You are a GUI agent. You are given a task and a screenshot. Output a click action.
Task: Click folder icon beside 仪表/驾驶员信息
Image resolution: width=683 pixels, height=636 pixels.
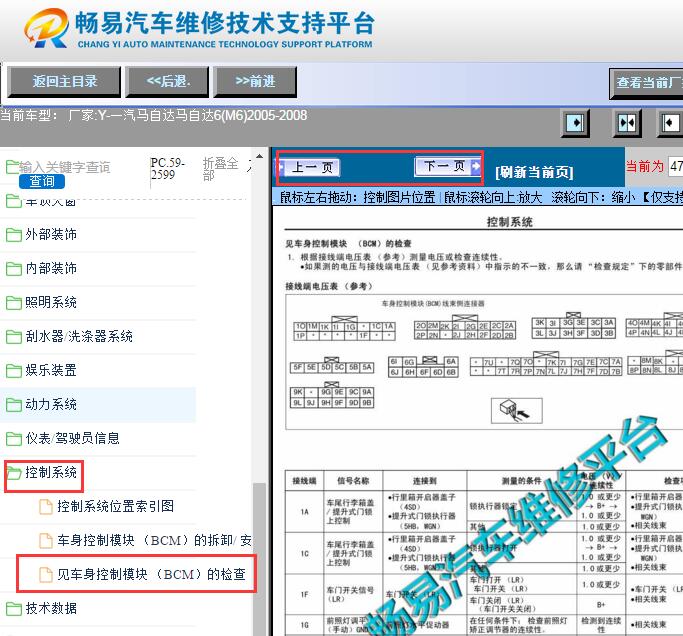click(14, 439)
